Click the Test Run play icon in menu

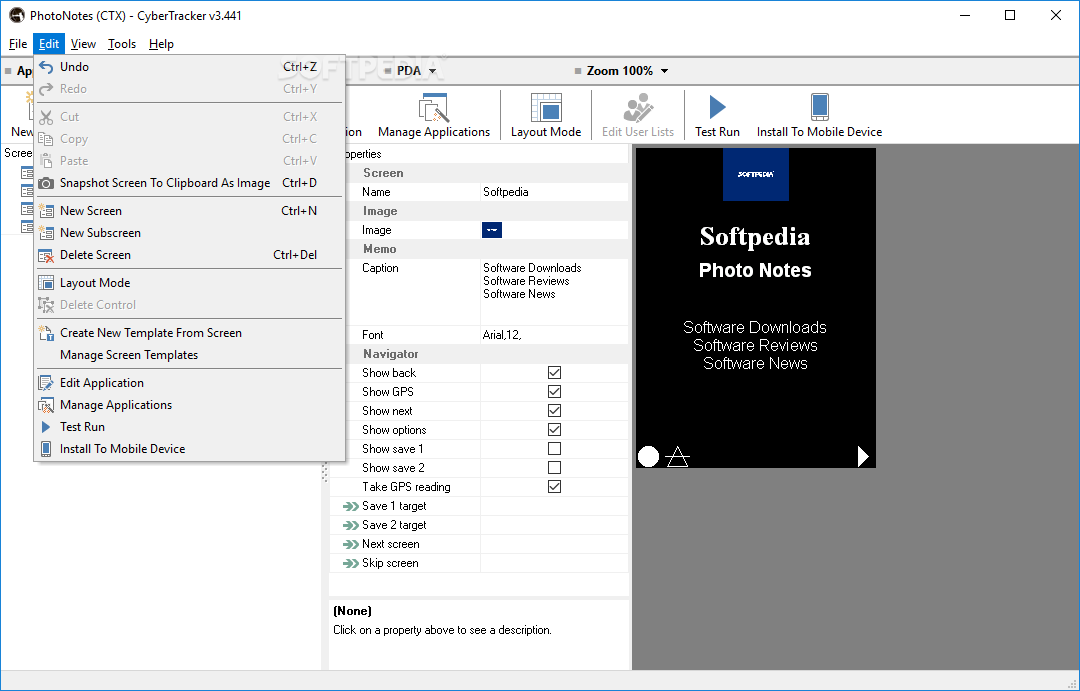click(x=46, y=427)
